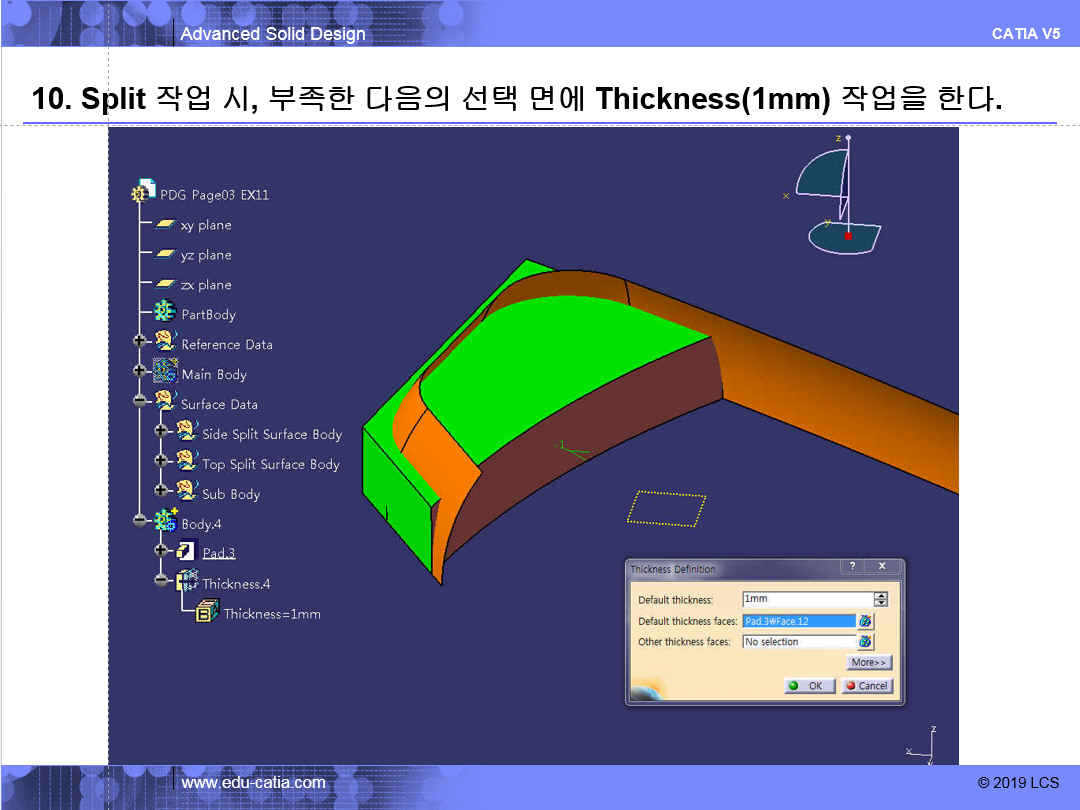Select the Pad.3 feature icon
The image size is (1080, 810).
tap(186, 552)
